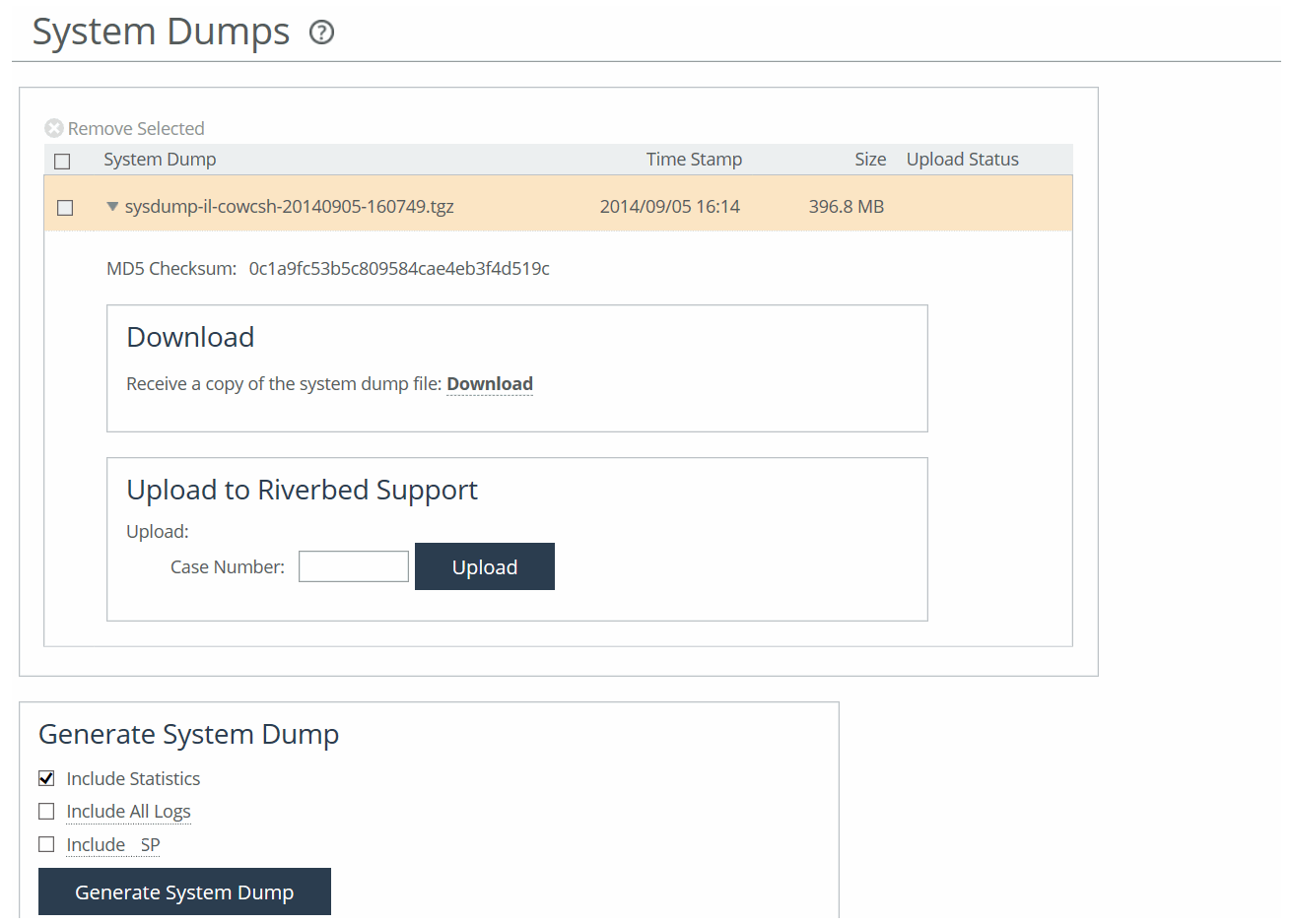This screenshot has width=1293, height=924.
Task: Open the System Dumps help icon
Action: coord(321,33)
